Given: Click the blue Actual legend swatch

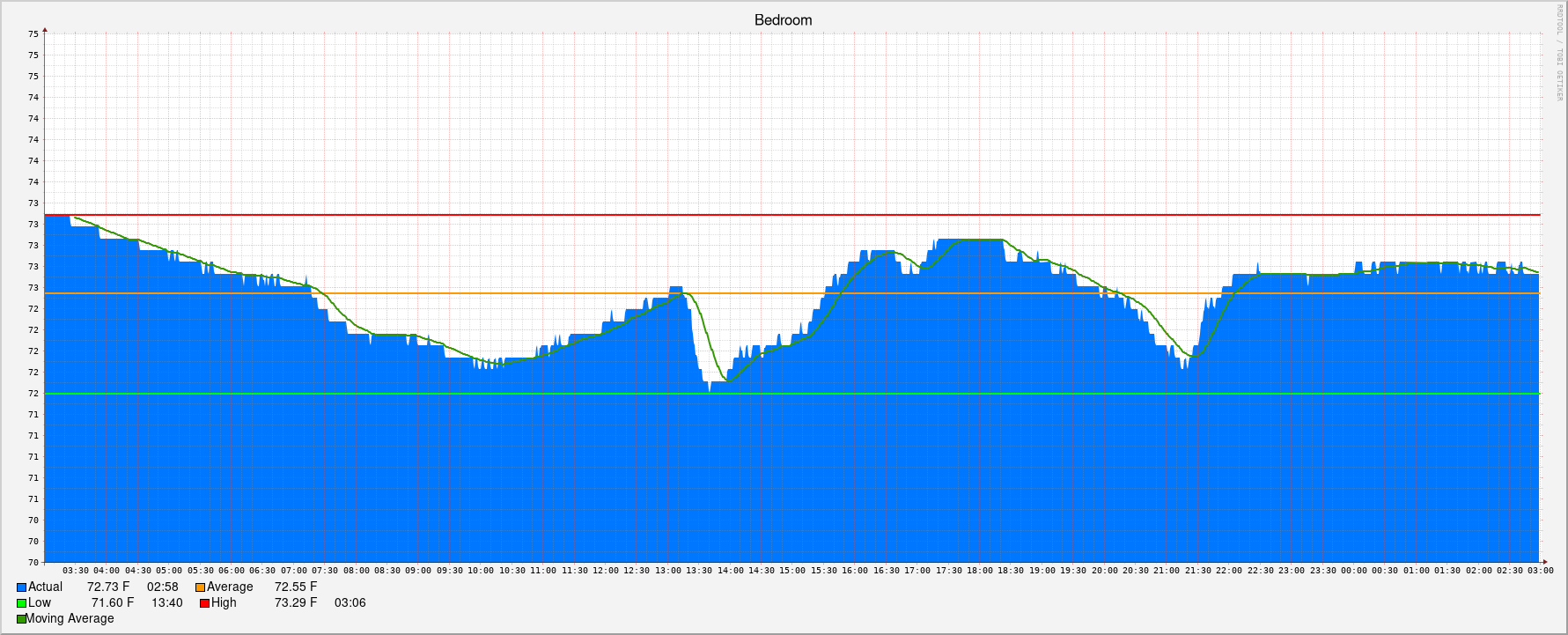Looking at the screenshot, I should 21,587.
